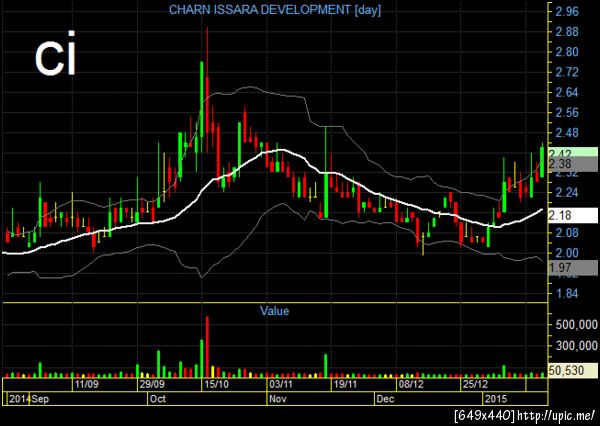Click the Value panel title

pyautogui.click(x=274, y=311)
